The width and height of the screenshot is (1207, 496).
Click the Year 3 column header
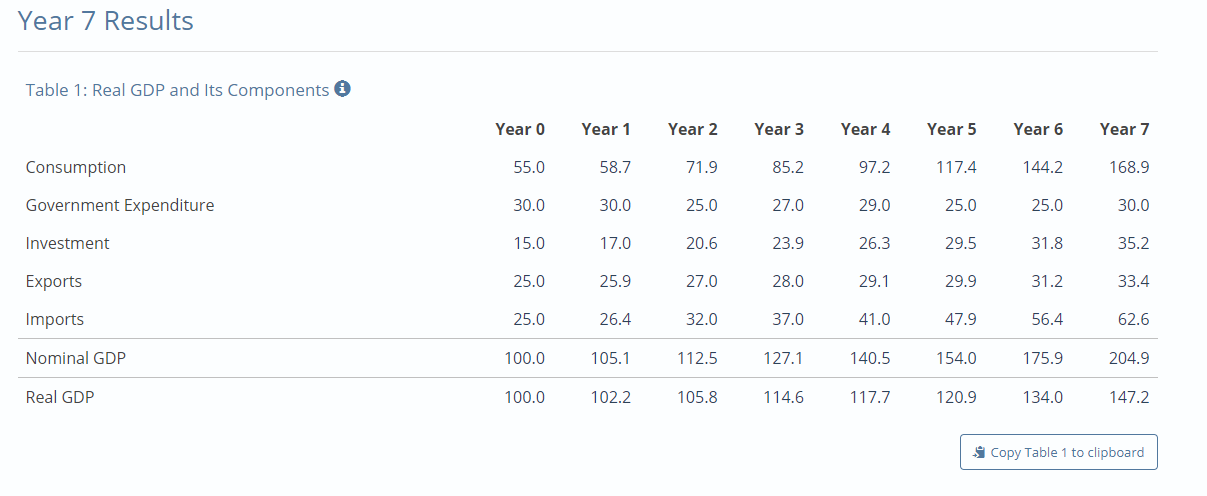pyautogui.click(x=779, y=129)
